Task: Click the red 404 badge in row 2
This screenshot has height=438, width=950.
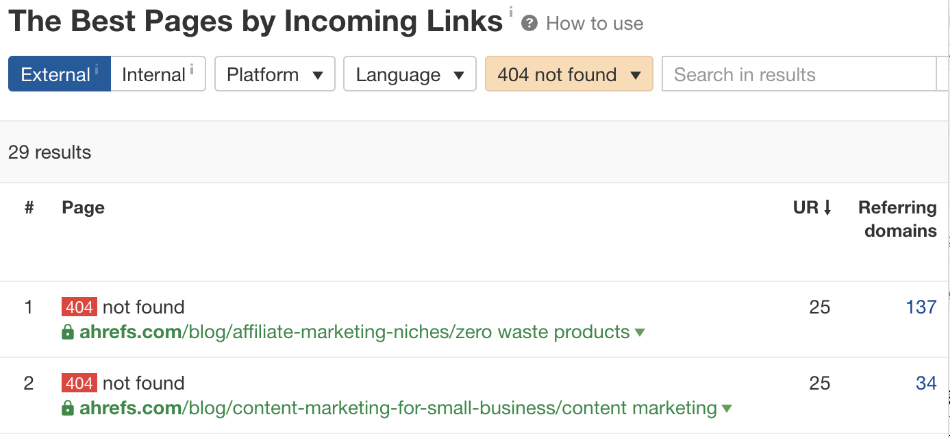Action: tap(79, 383)
